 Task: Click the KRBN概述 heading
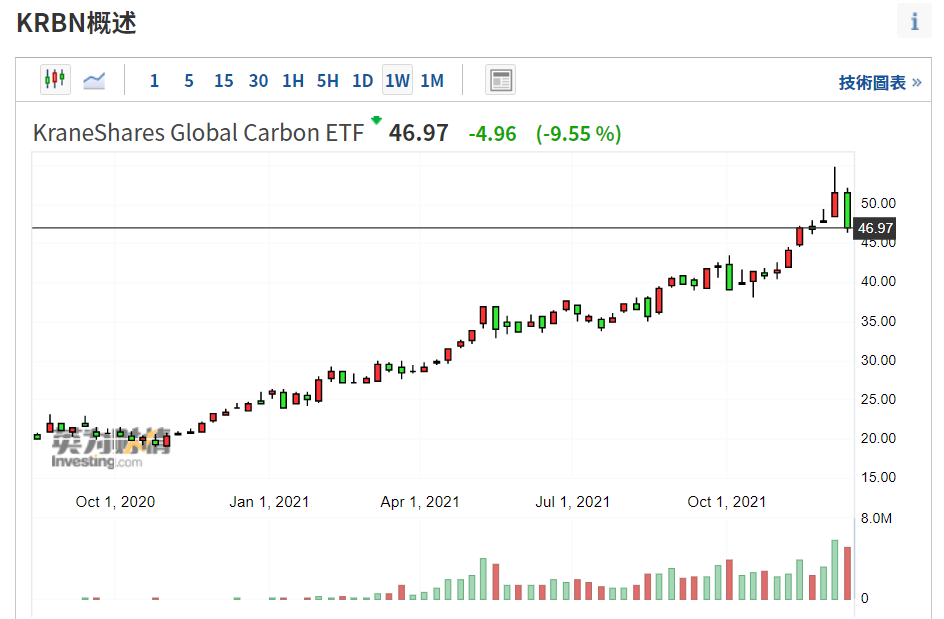coord(76,23)
